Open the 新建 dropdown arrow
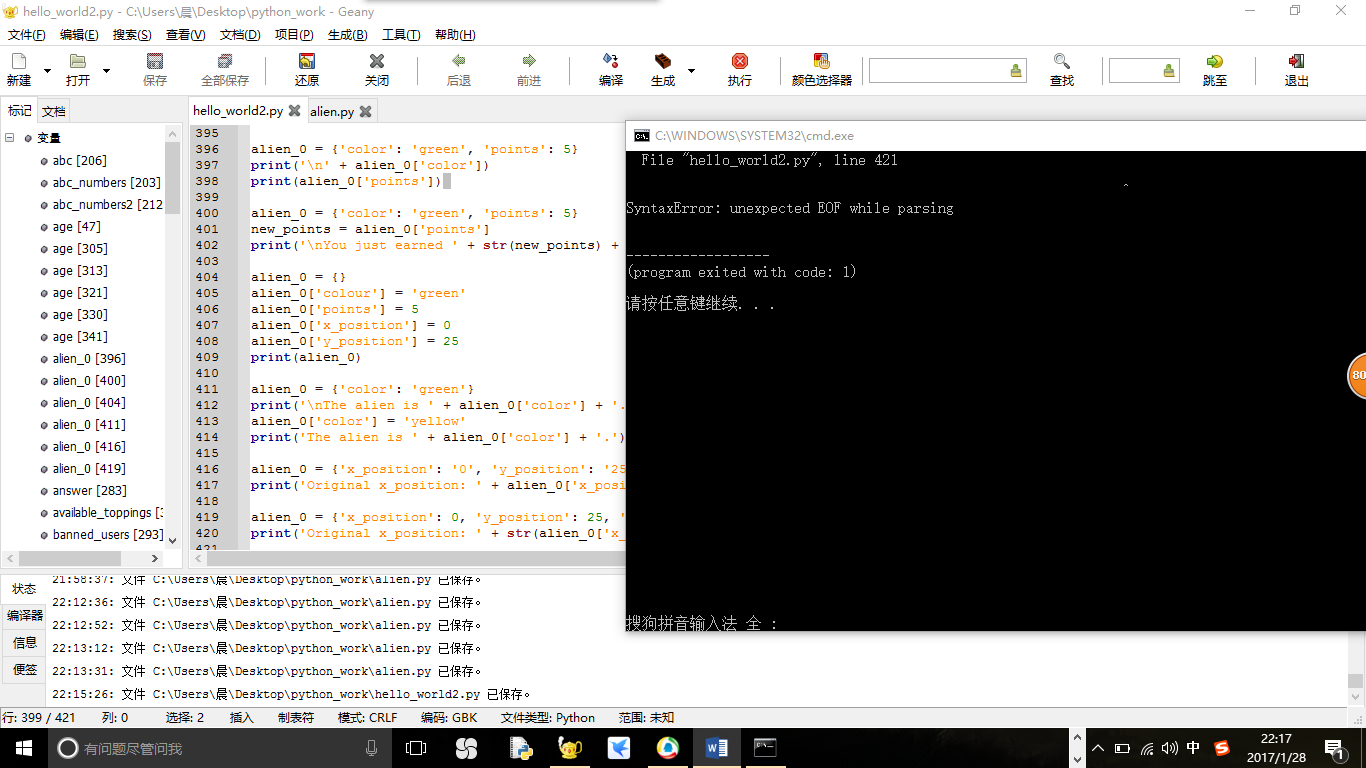This screenshot has width=1366, height=768. (47, 71)
